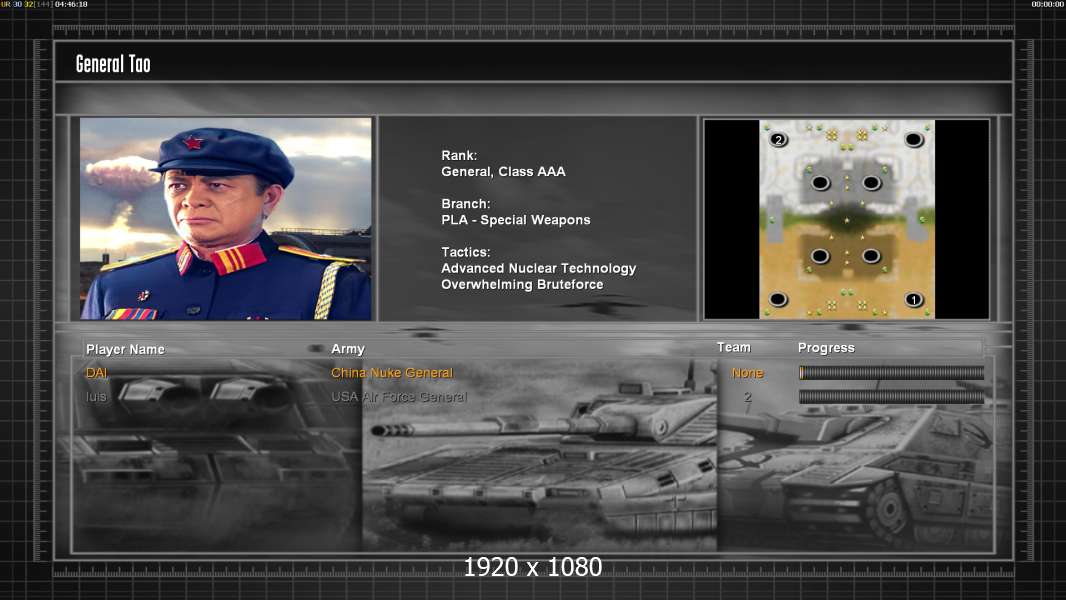Click the '00:00:00' timer readout
The width and height of the screenshot is (1066, 600).
click(1048, 4)
